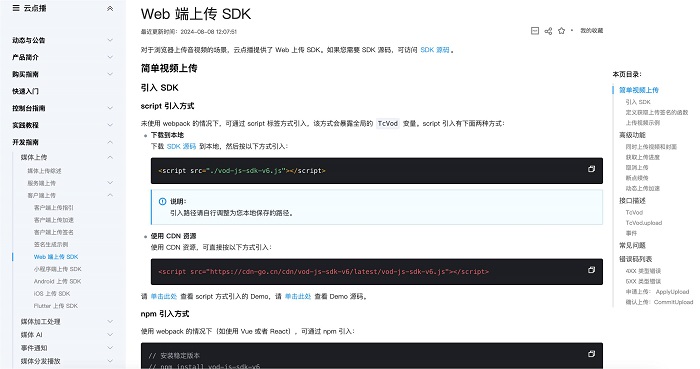Collapse the 媒体上传 subsection

click(x=110, y=157)
